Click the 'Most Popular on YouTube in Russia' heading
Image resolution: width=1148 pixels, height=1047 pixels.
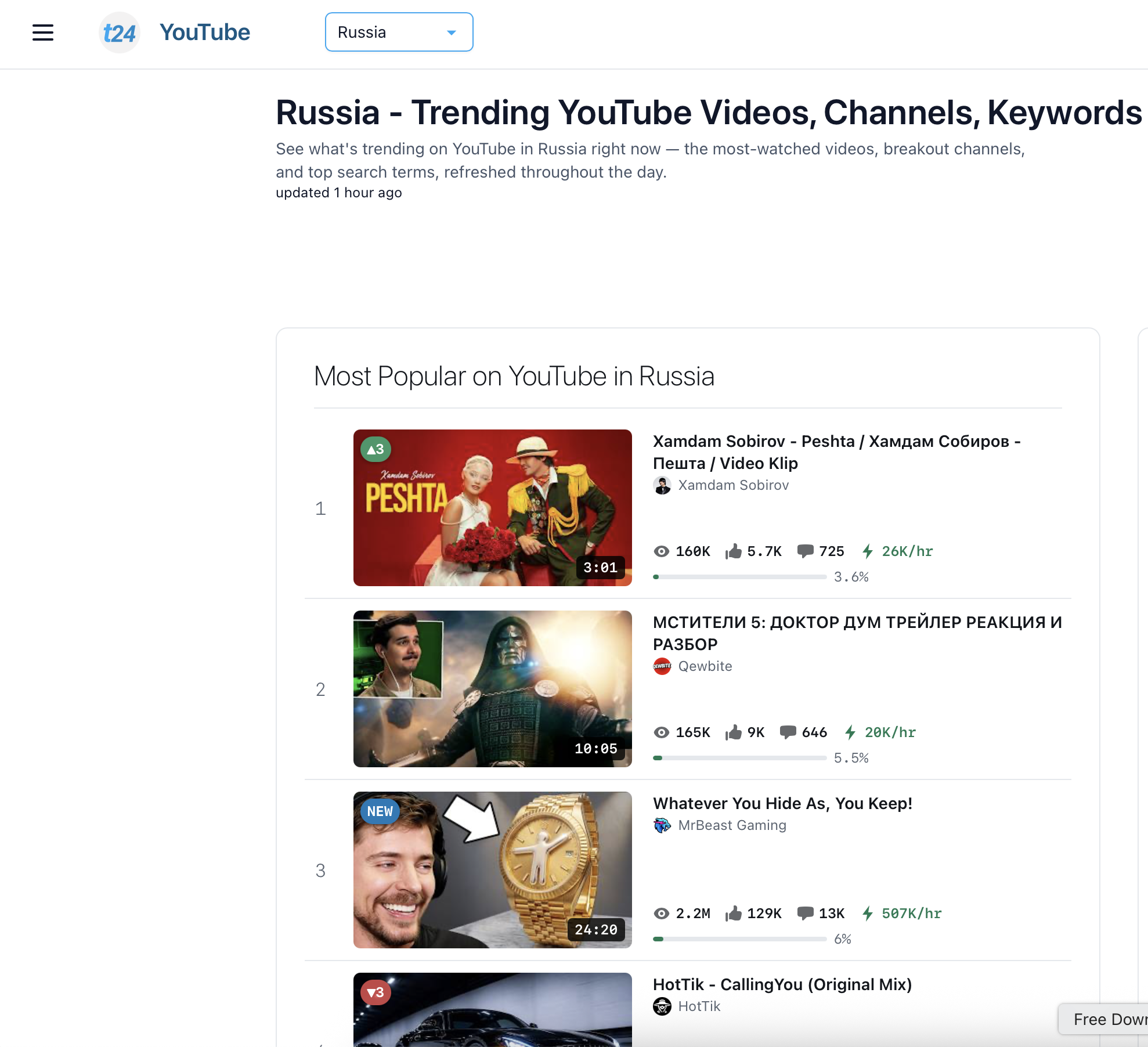[514, 377]
